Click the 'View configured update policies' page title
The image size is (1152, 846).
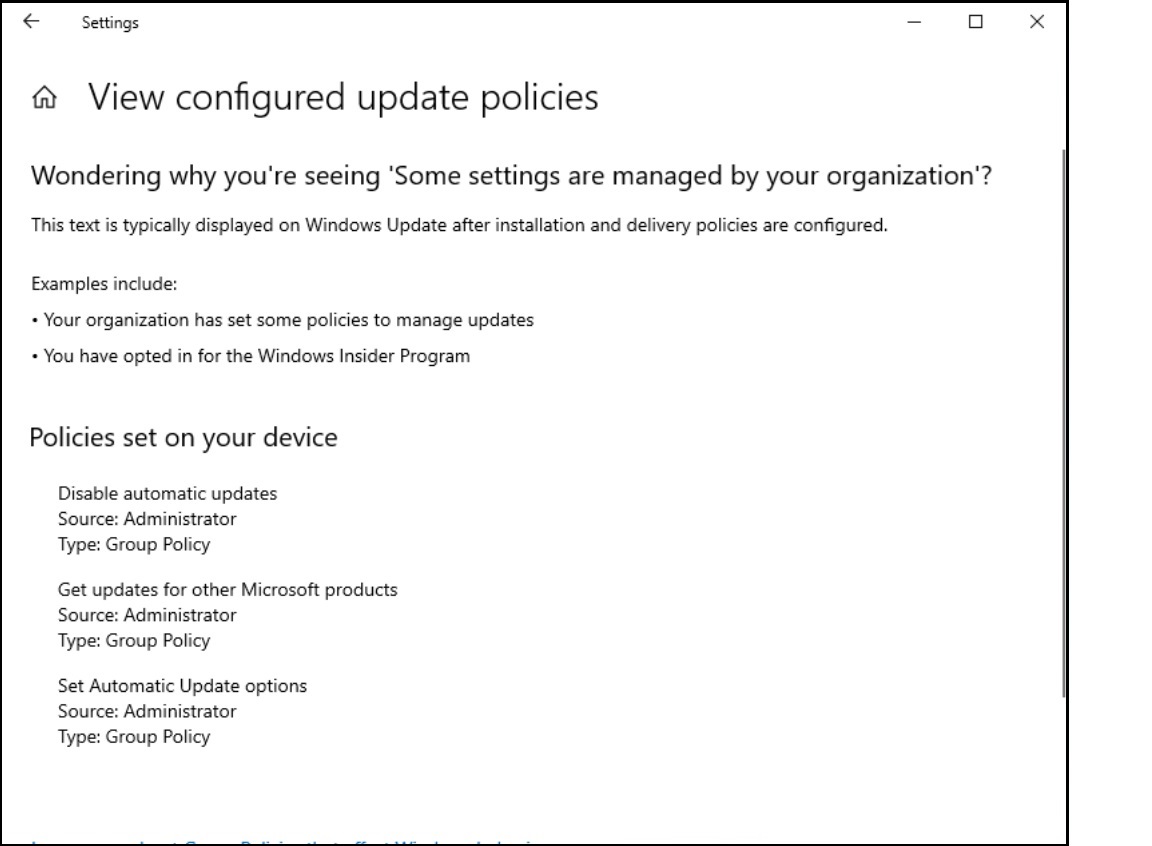pyautogui.click(x=343, y=98)
